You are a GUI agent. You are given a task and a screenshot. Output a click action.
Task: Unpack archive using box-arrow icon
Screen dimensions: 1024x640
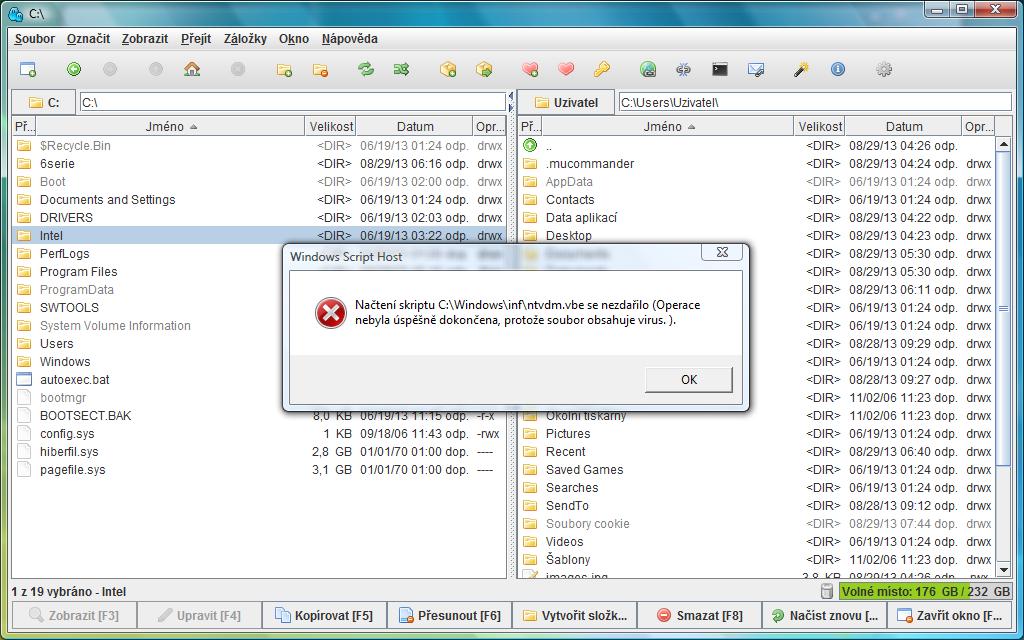pos(484,69)
